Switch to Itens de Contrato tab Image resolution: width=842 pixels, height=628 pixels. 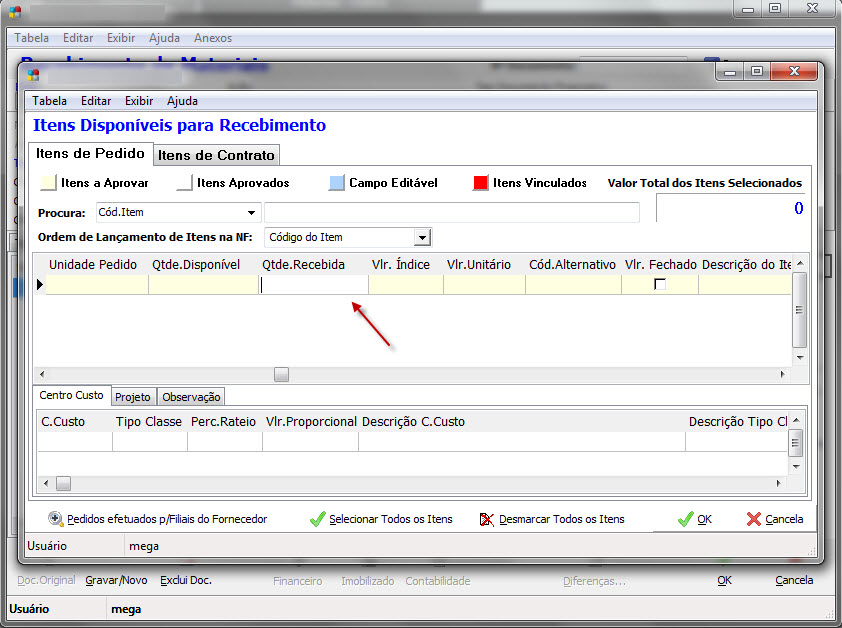216,155
